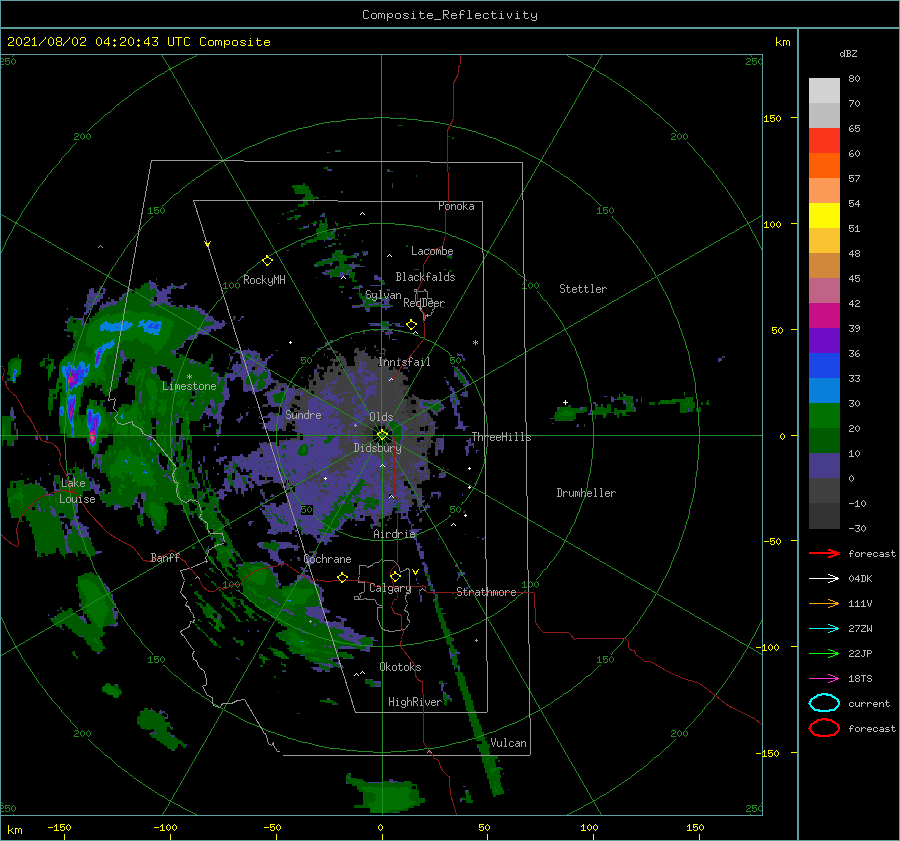Click the yellow diamond marker above RockyMH

click(267, 261)
